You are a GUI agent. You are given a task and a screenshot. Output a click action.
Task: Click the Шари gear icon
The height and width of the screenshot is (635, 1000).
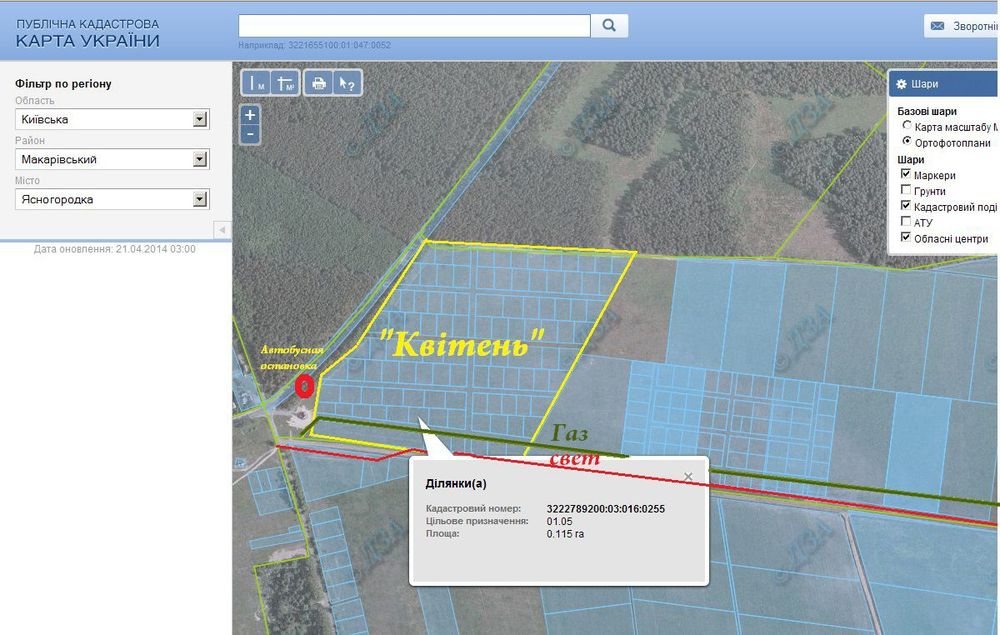(x=901, y=84)
